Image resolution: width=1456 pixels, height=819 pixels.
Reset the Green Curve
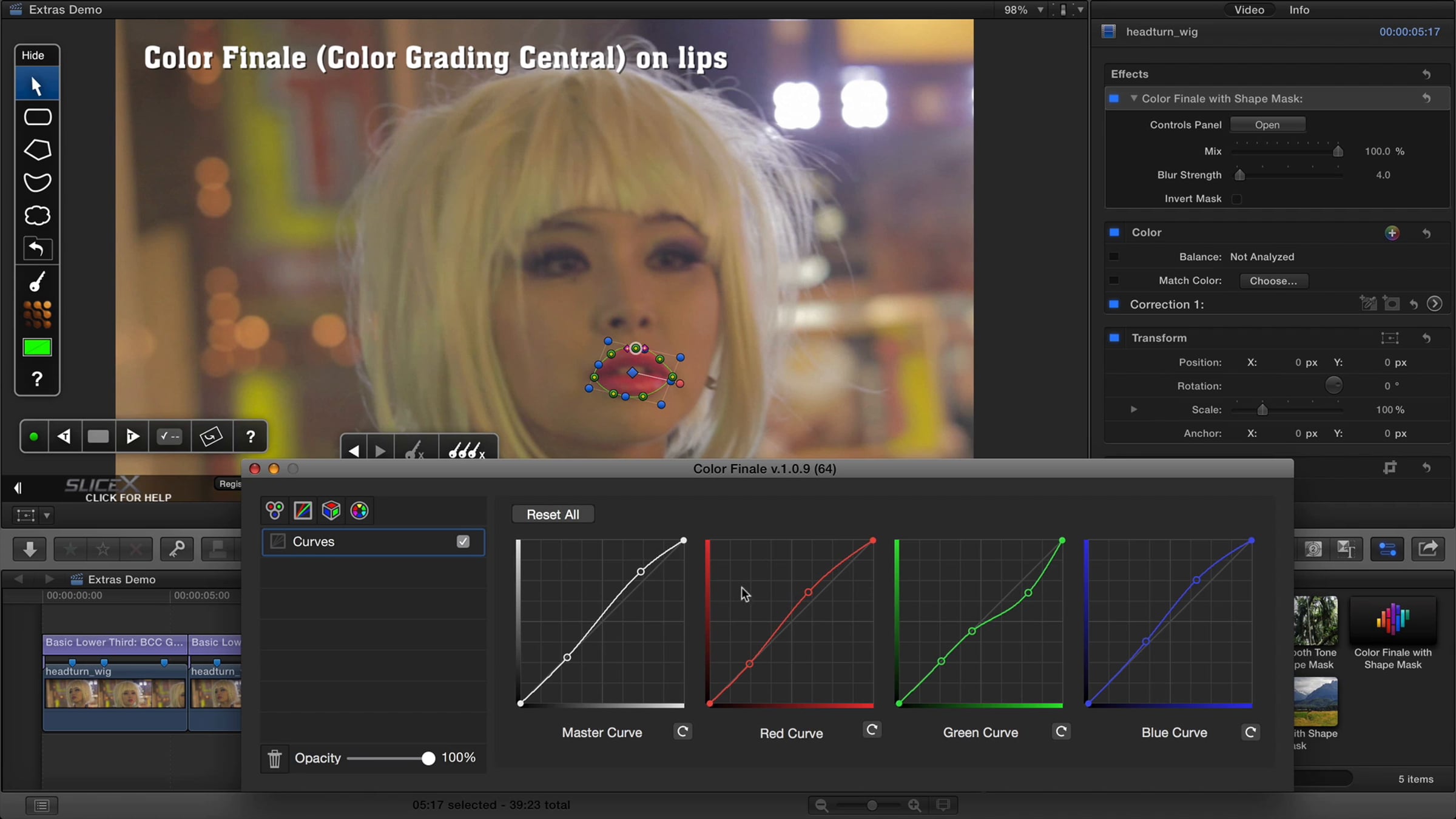click(x=1061, y=731)
